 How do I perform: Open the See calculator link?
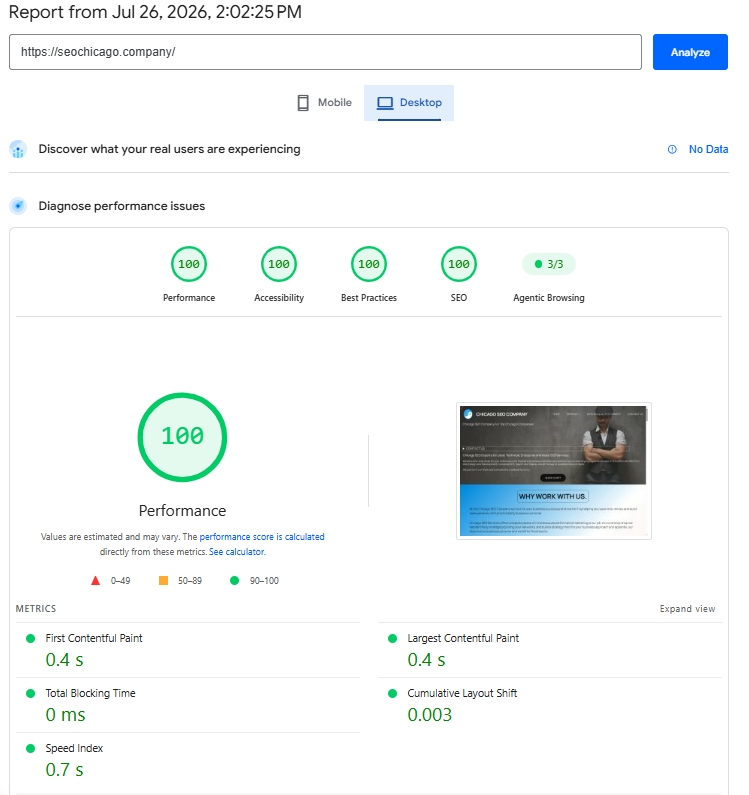click(237, 552)
